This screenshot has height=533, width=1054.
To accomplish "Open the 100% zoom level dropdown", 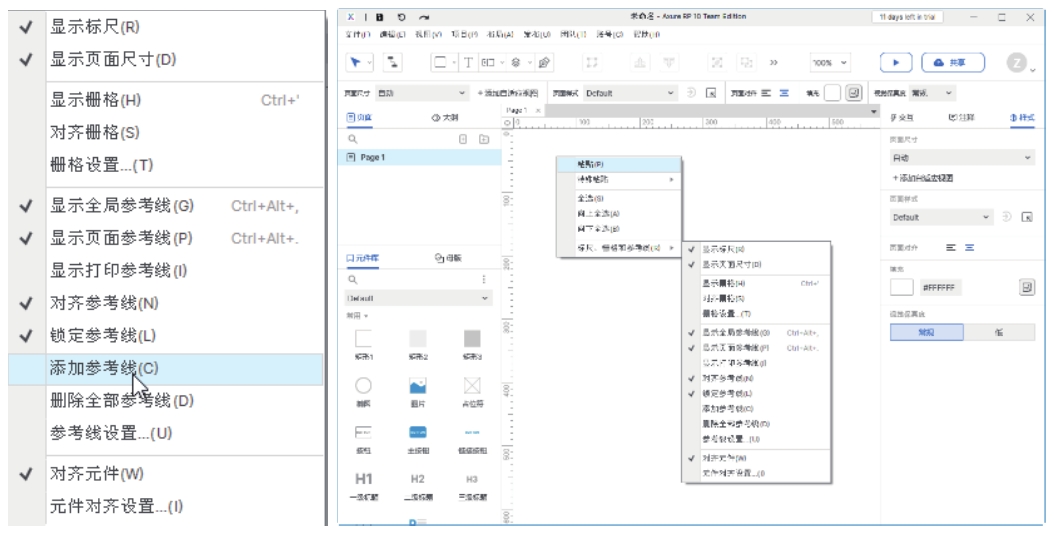I will tap(830, 62).
